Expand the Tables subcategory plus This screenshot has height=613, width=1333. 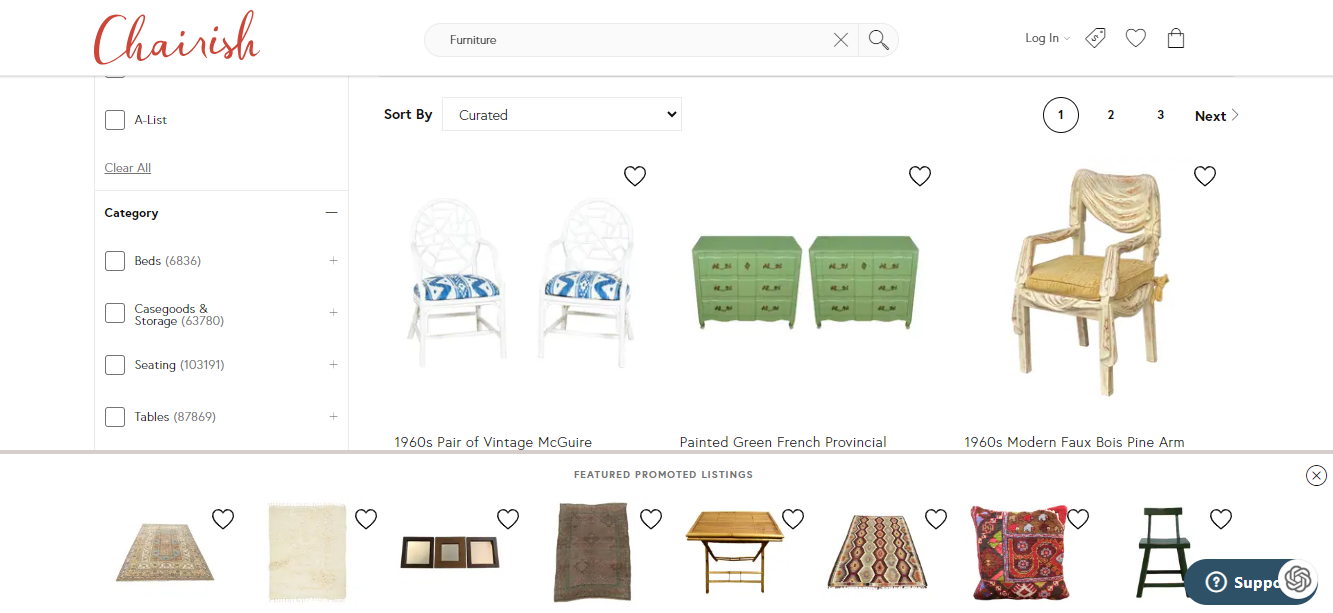(x=334, y=416)
